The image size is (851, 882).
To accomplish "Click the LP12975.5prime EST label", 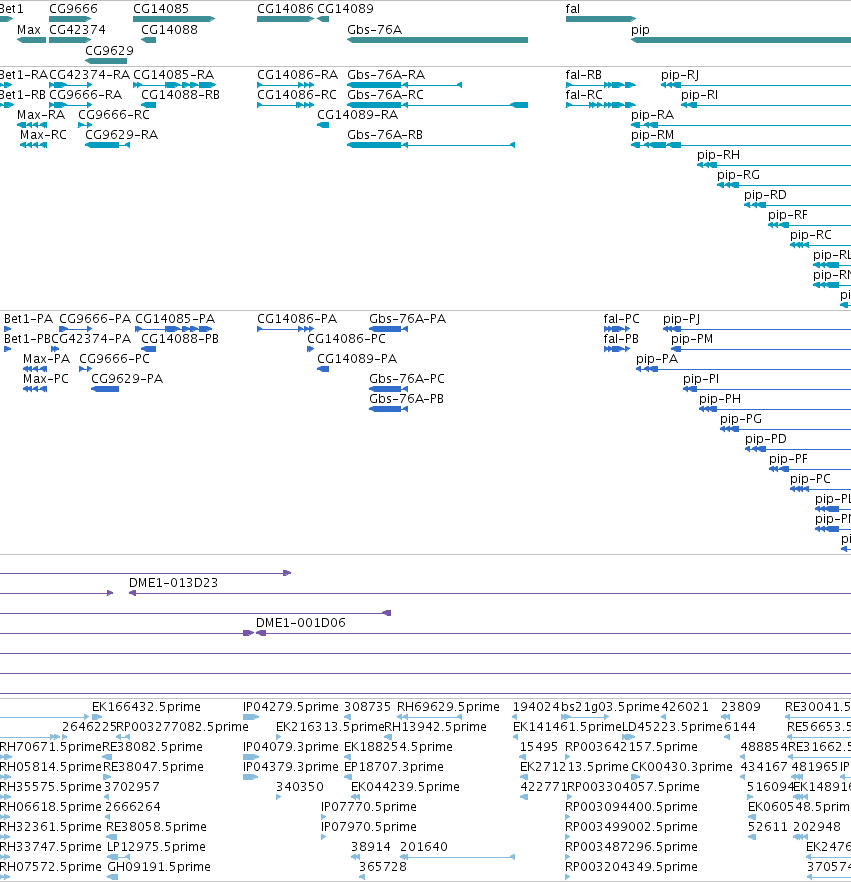I will [156, 847].
